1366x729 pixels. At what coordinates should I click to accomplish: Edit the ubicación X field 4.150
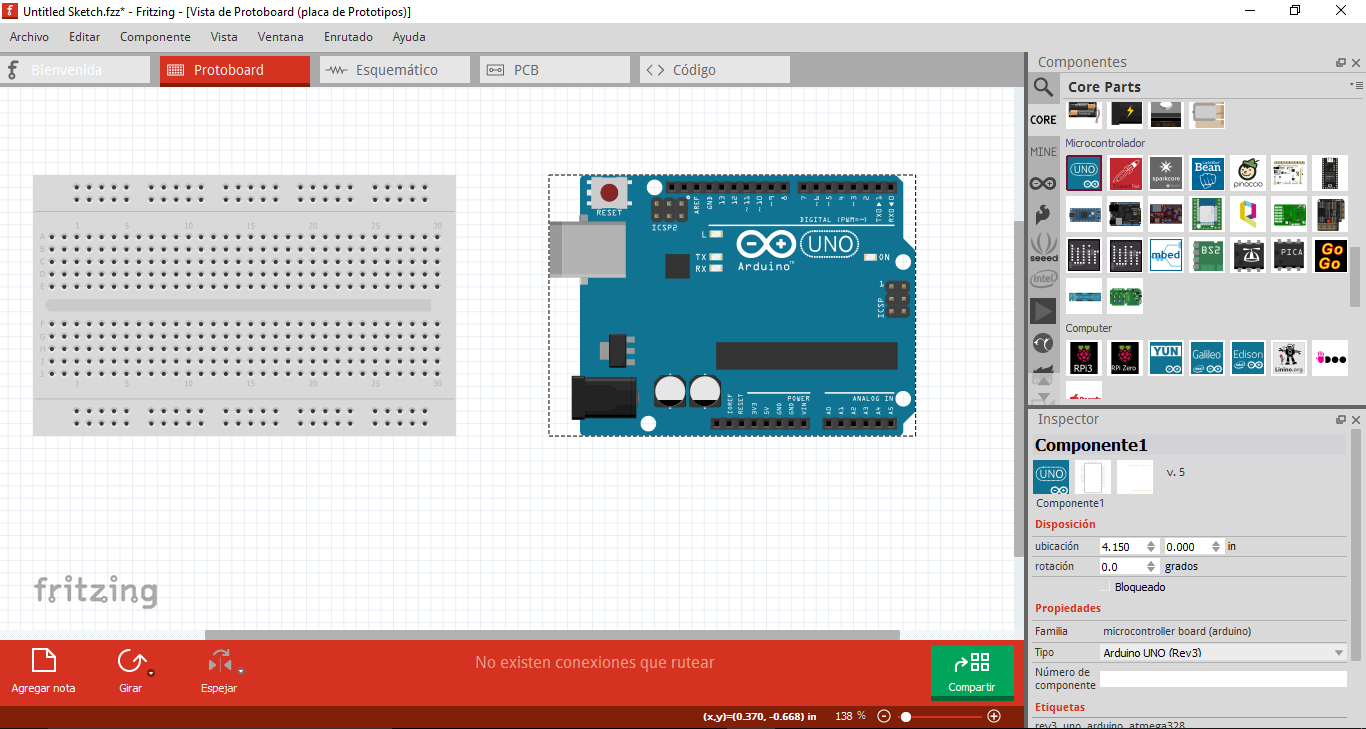coord(1129,547)
